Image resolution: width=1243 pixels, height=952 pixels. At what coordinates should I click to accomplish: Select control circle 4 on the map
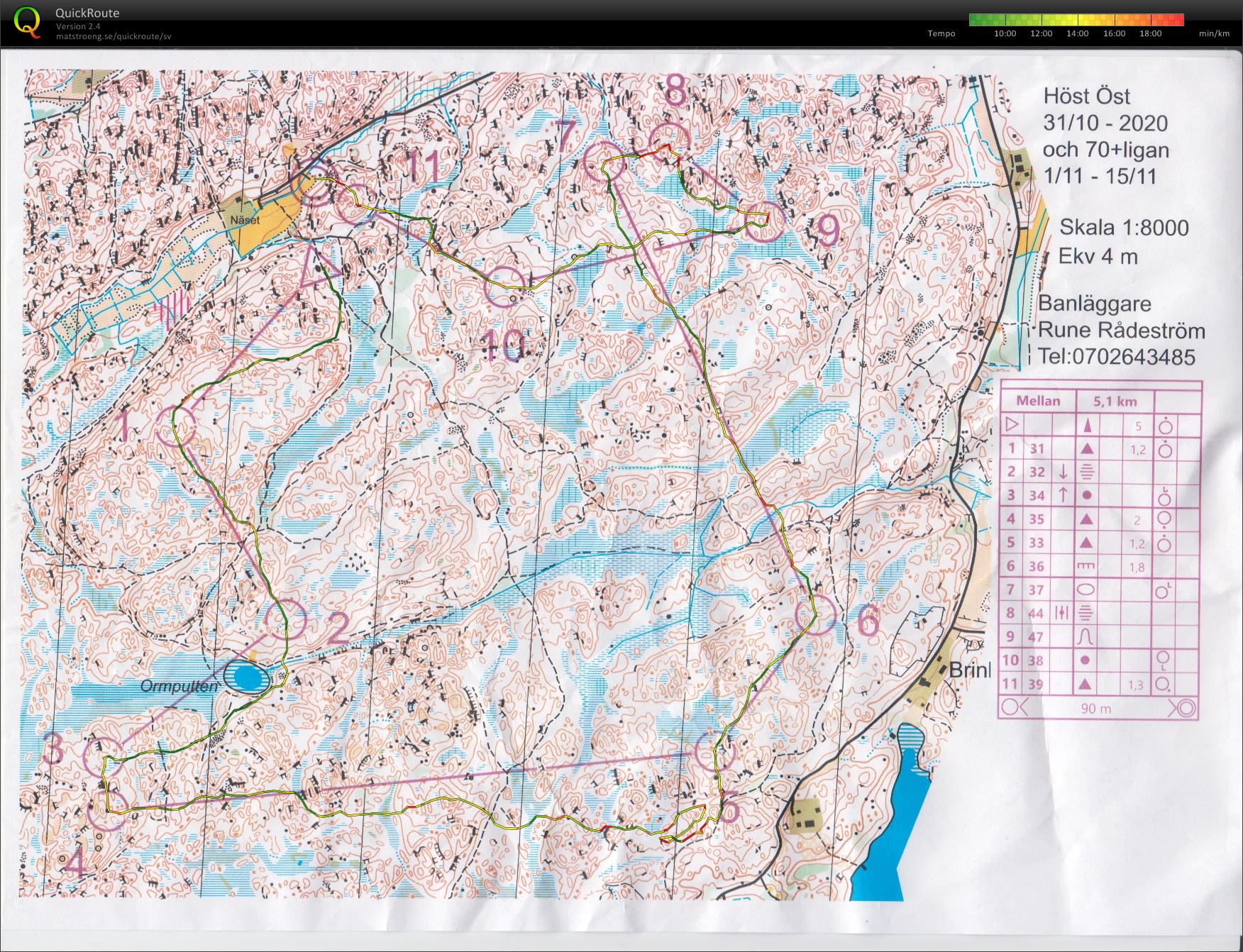(108, 810)
